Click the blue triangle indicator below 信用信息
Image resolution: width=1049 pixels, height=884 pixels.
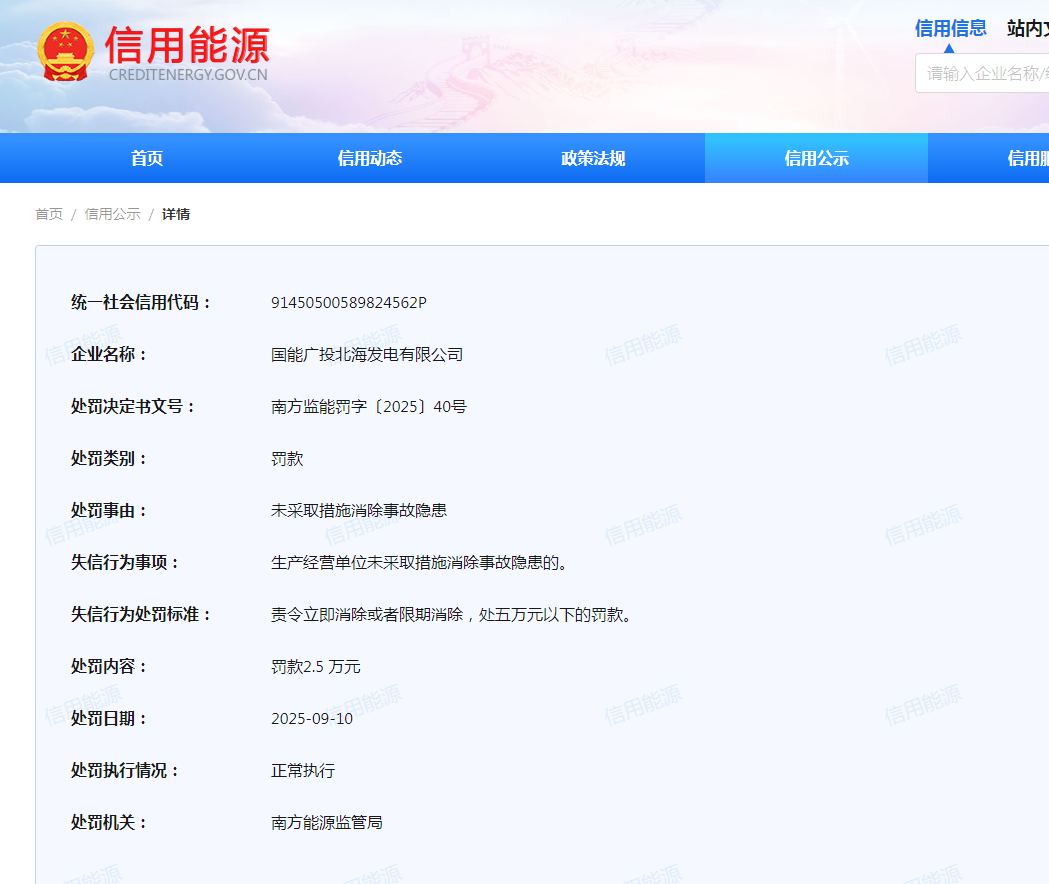click(x=949, y=47)
